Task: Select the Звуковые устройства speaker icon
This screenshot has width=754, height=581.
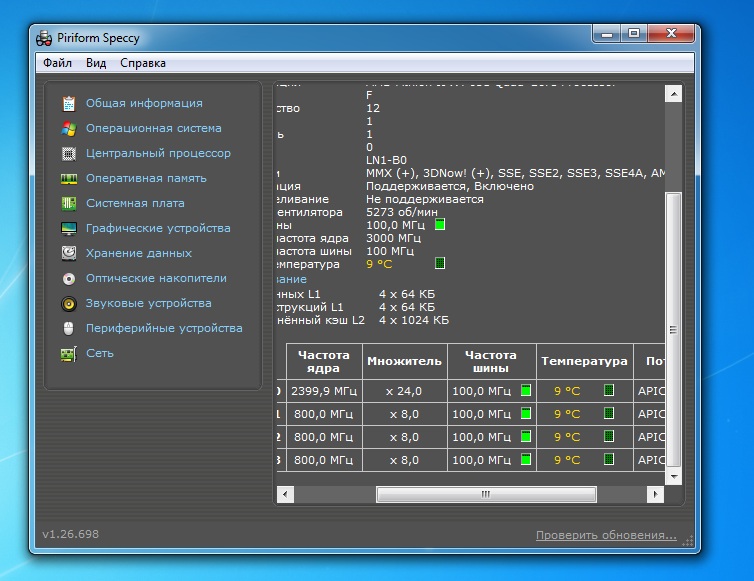Action: pyautogui.click(x=68, y=303)
